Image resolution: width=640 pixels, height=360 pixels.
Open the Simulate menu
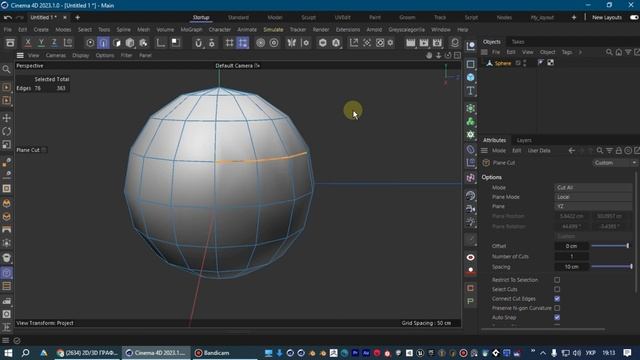[273, 30]
